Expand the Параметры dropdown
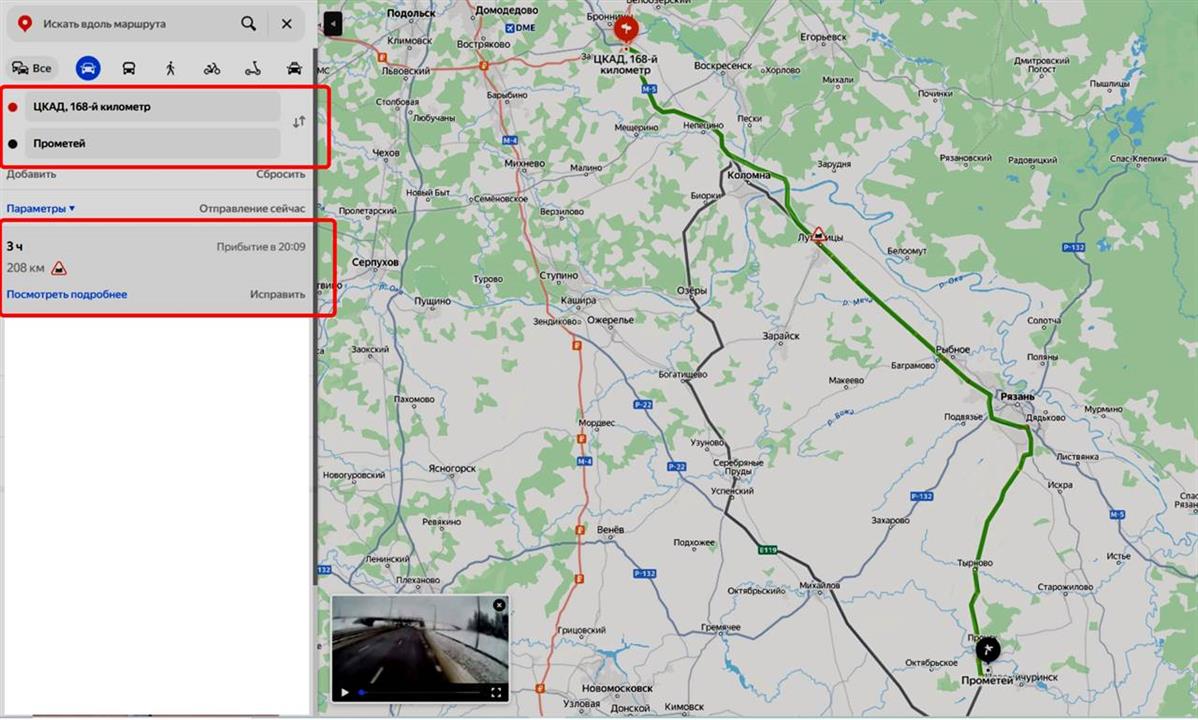Image resolution: width=1198 pixels, height=720 pixels. (41, 208)
